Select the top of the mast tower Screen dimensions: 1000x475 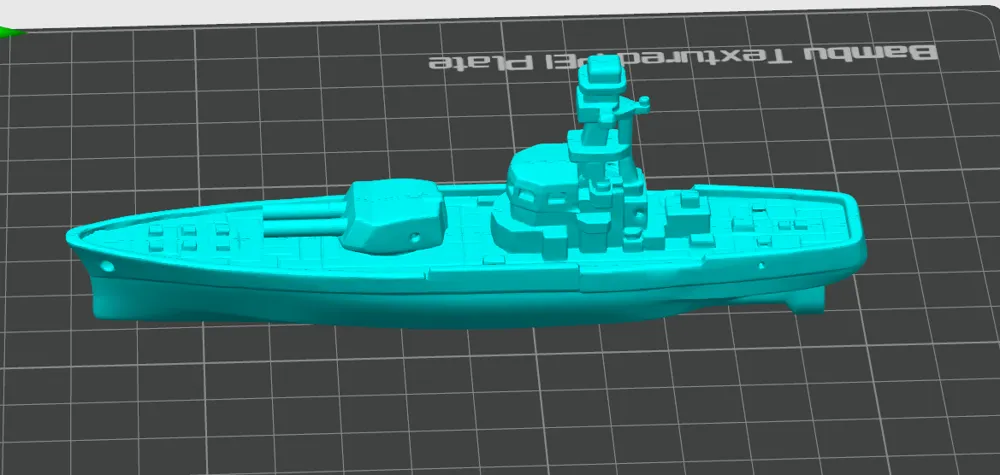pos(602,73)
